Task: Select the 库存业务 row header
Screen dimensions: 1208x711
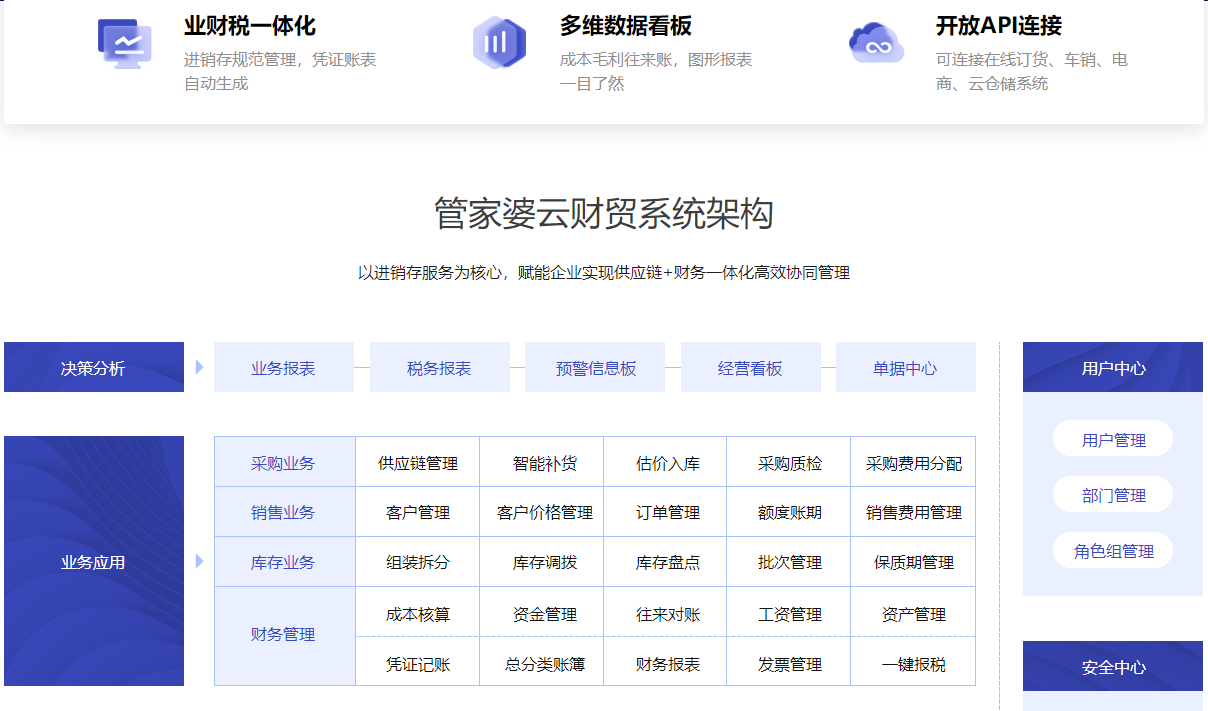Action: click(x=285, y=562)
